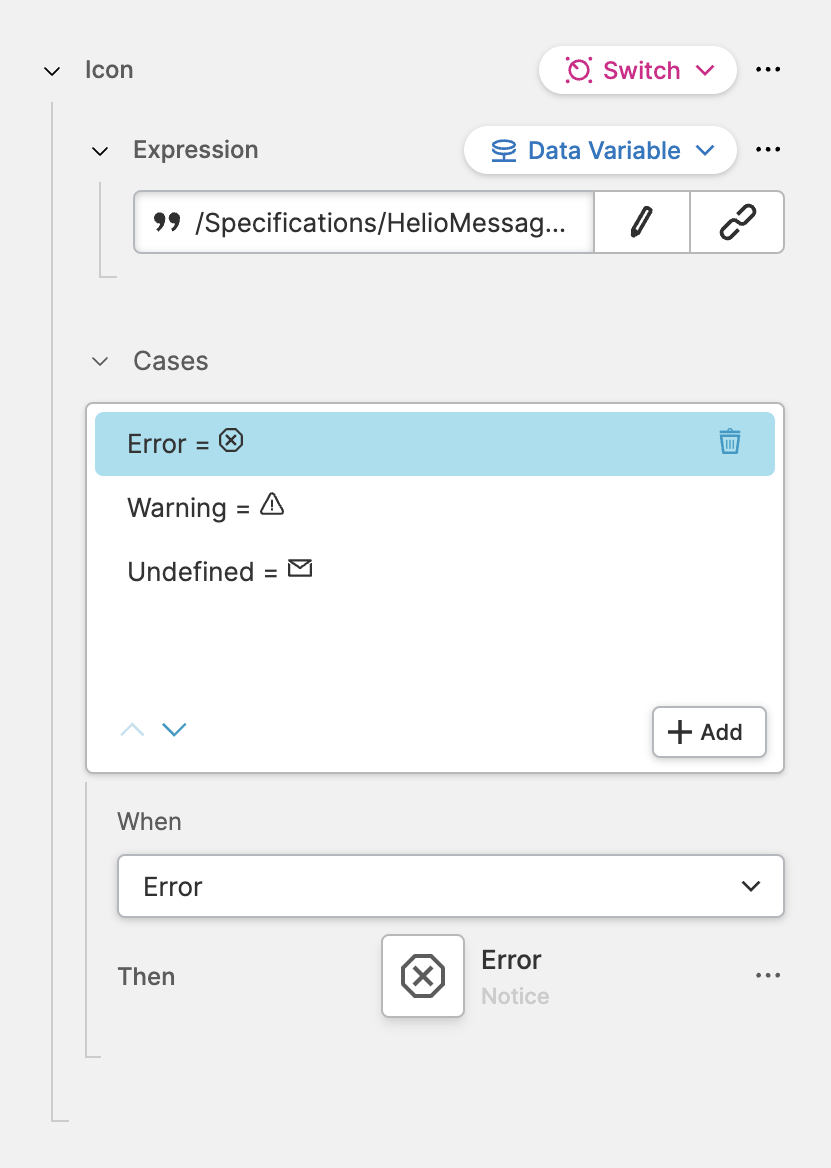Screen dimensions: 831x1168
Task: Collapse the Cases section
Action: (100, 361)
